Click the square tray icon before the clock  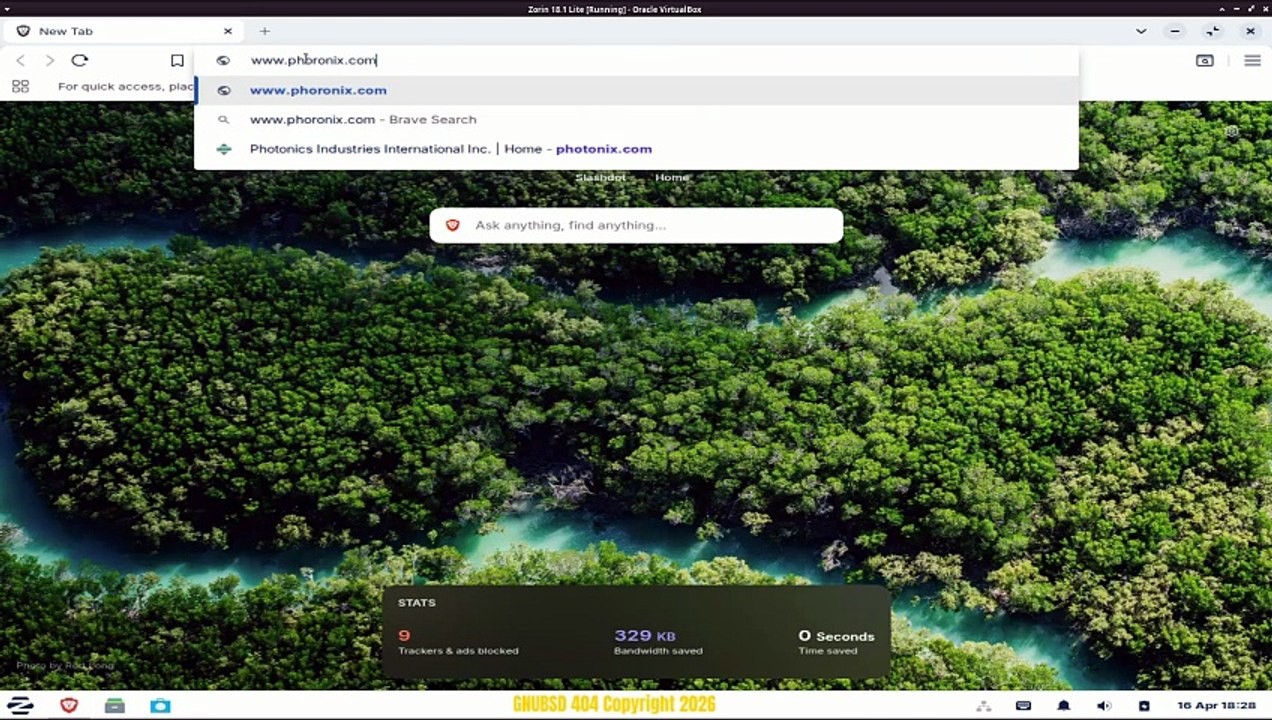1144,706
